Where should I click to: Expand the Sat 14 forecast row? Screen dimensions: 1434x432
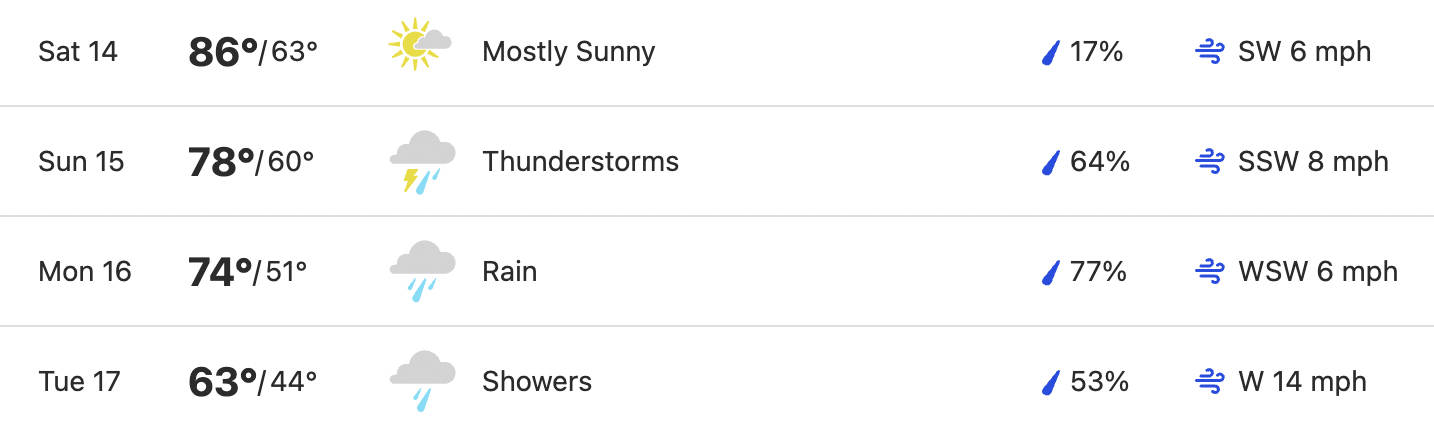pos(717,52)
